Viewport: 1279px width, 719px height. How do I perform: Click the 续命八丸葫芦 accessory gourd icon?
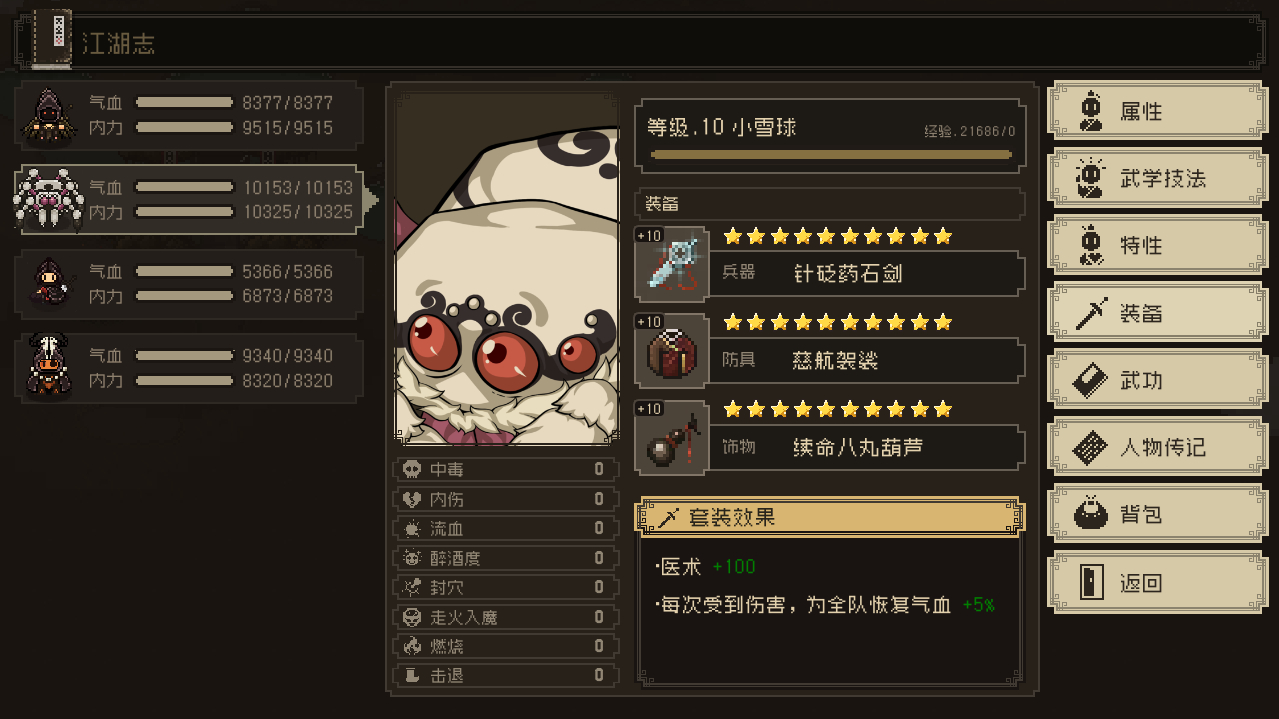coord(672,439)
